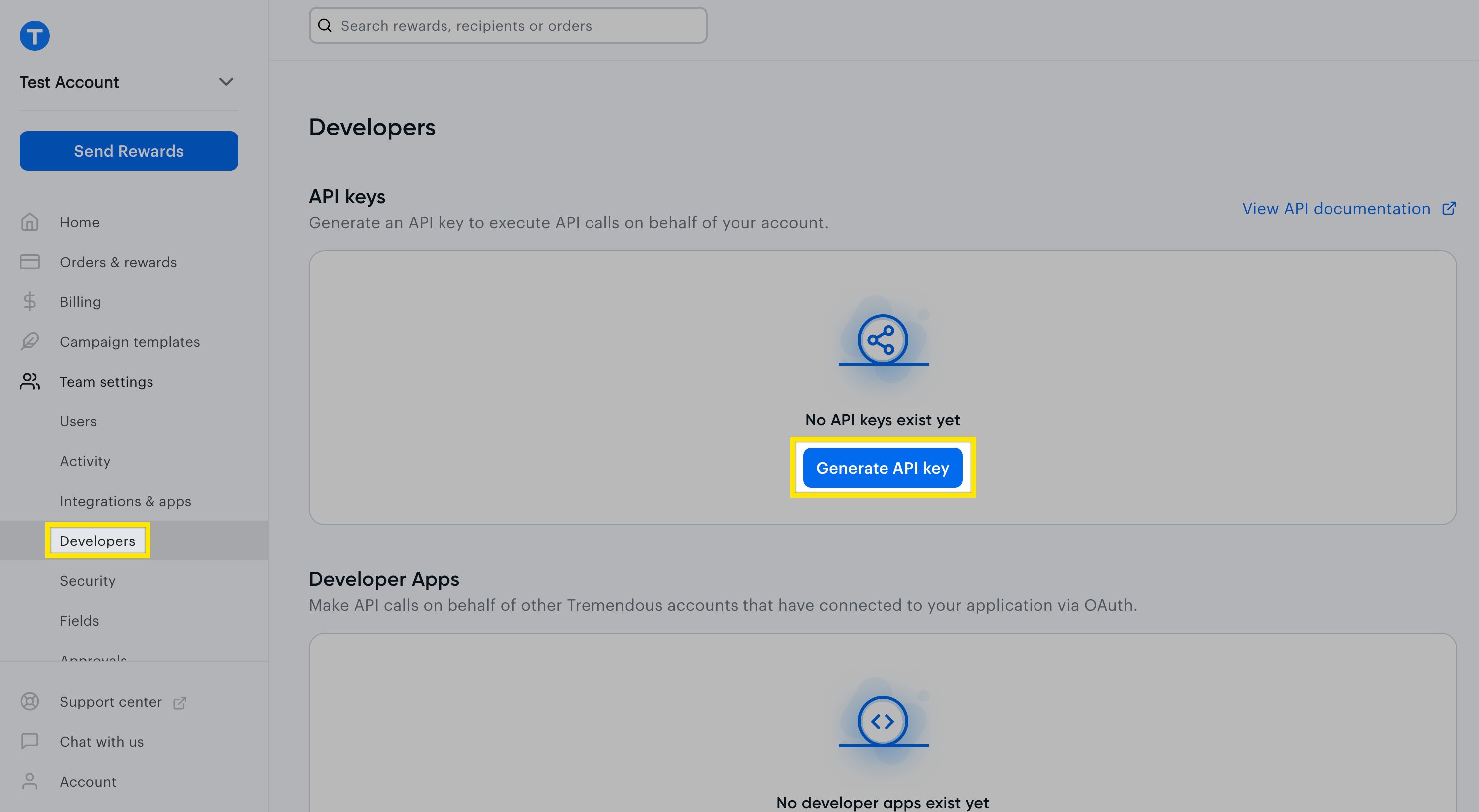1479x812 pixels.
Task: Click the Account person icon
Action: tap(30, 781)
